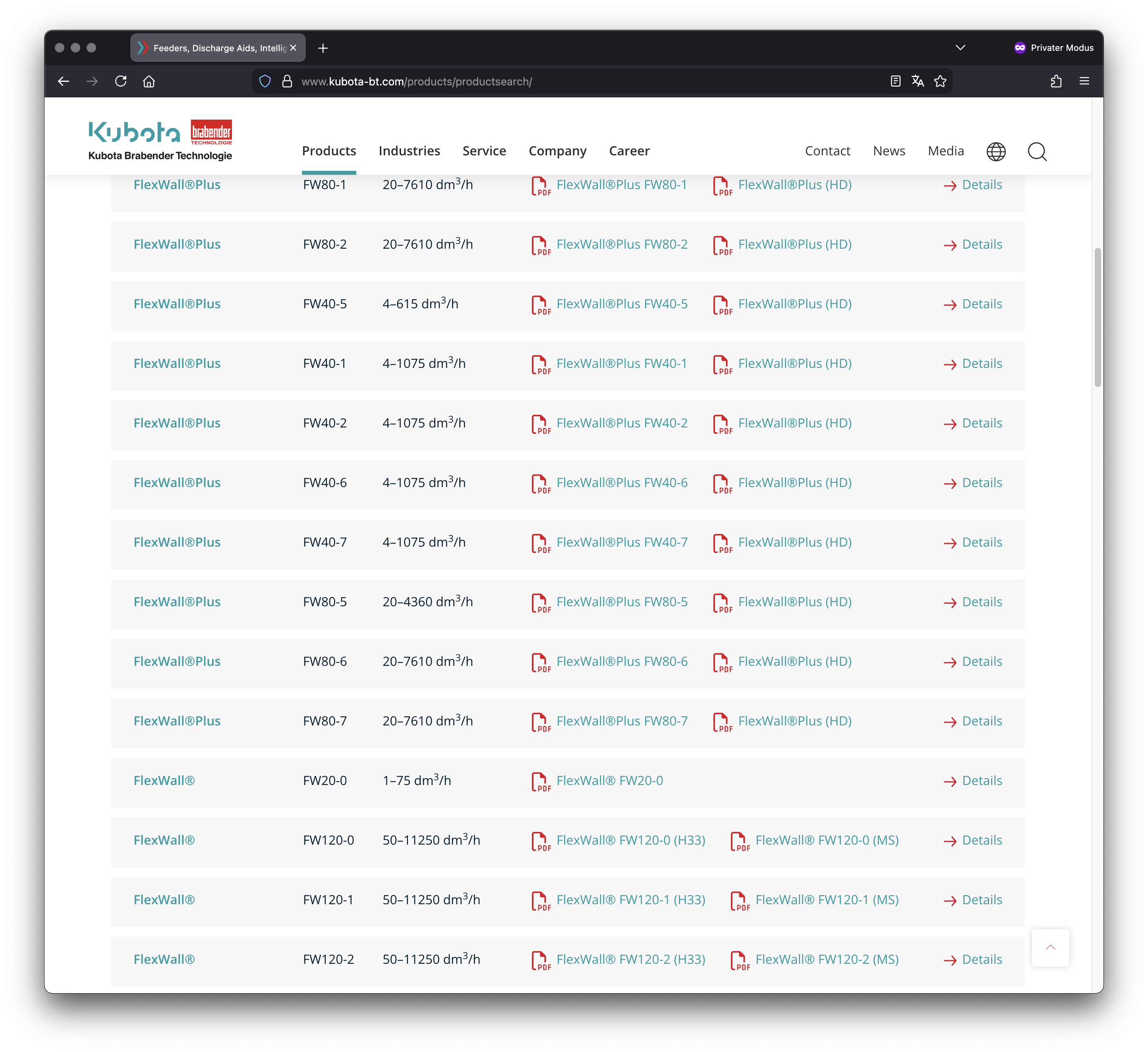Open the extensions puzzle icon
The width and height of the screenshot is (1148, 1052).
(1056, 81)
